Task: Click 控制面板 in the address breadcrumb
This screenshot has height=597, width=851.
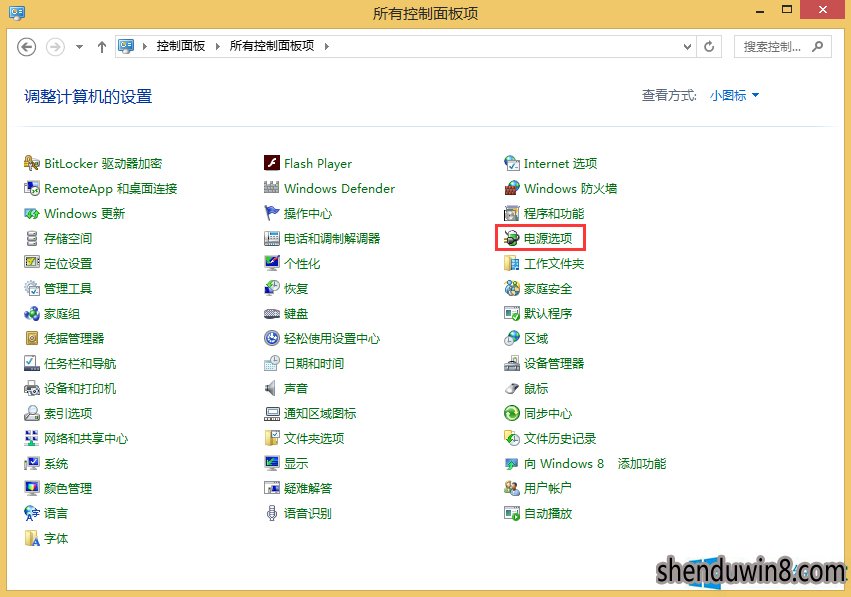Action: point(181,46)
